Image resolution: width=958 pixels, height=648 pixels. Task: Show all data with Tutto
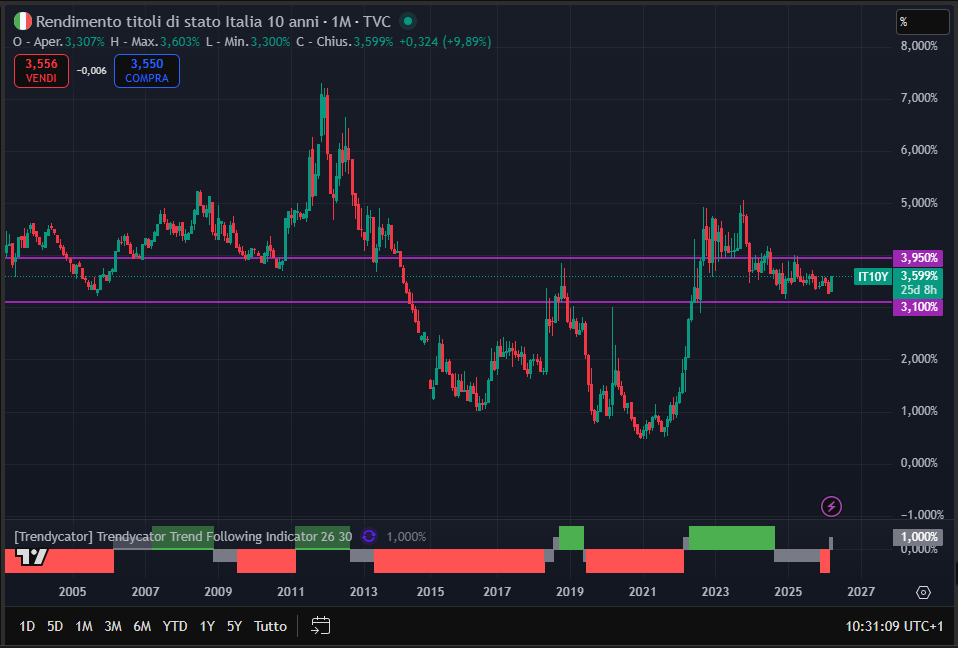click(270, 626)
